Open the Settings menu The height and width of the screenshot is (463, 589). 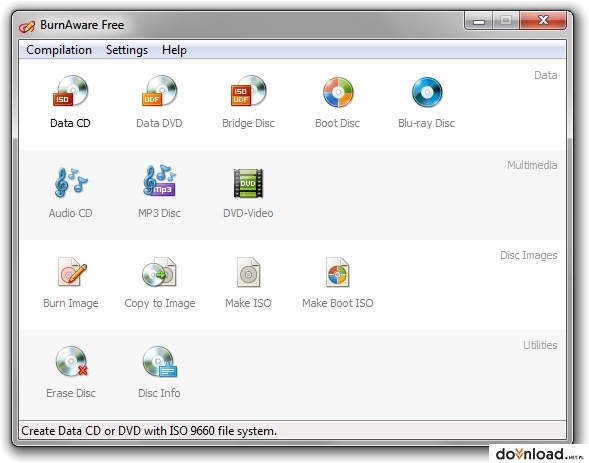coord(127,50)
